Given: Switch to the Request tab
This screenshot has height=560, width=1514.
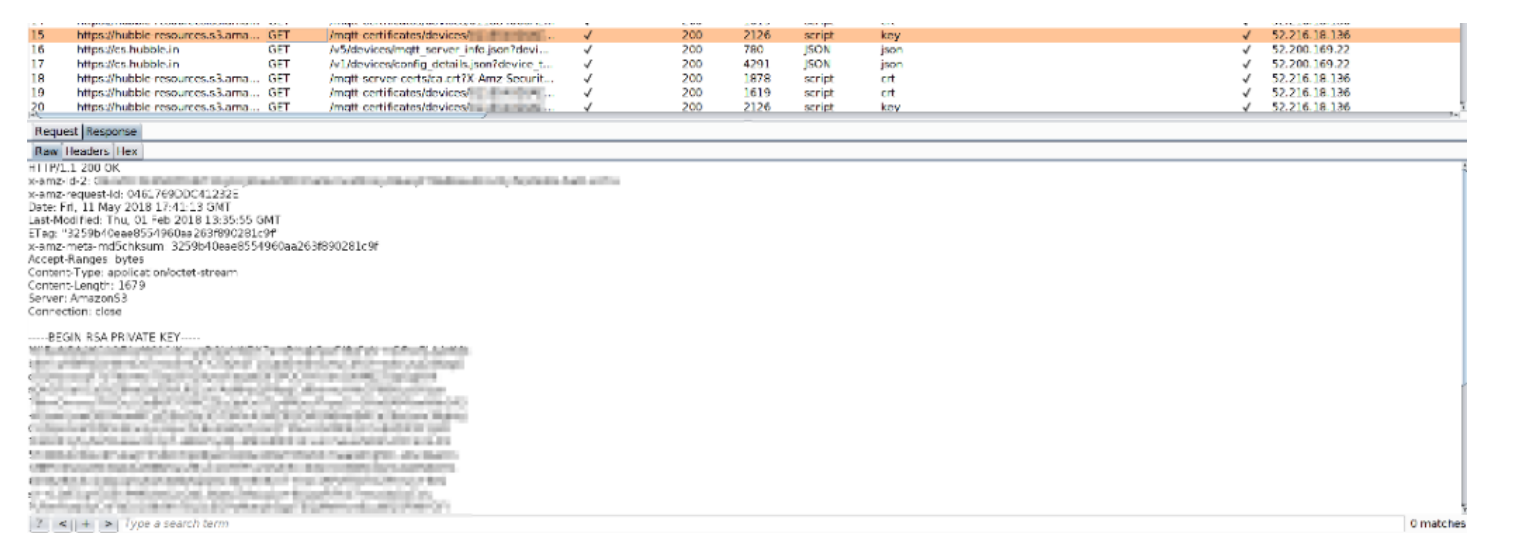Looking at the screenshot, I should [56, 131].
